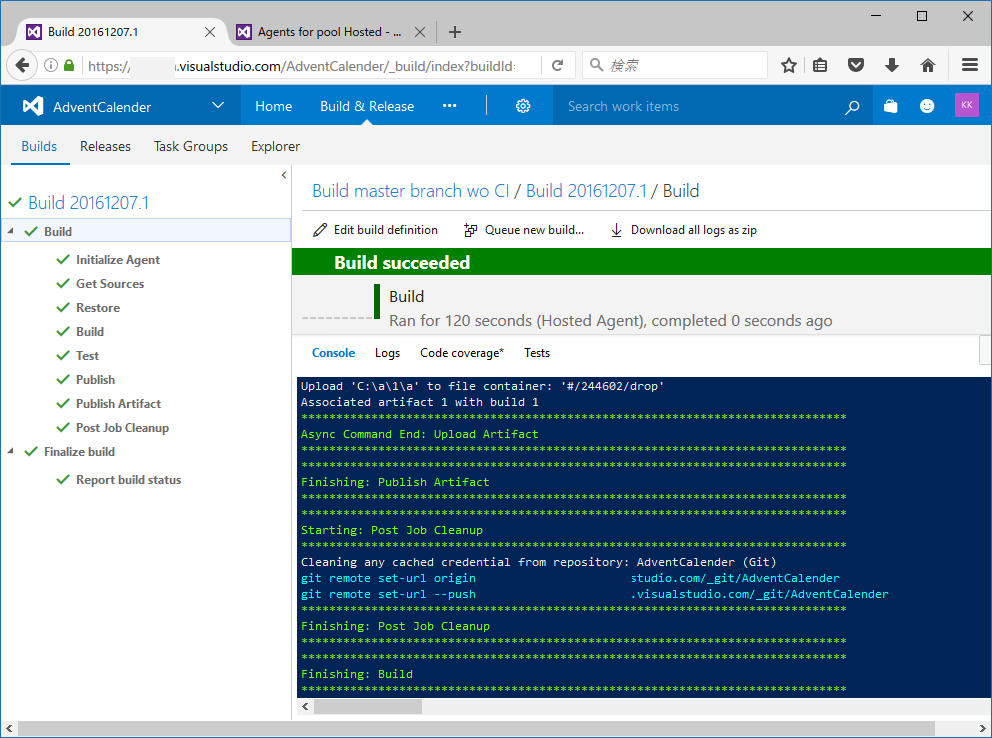992x738 pixels.
Task: Close the Build 20161207.1 browser tab
Action: (x=210, y=32)
